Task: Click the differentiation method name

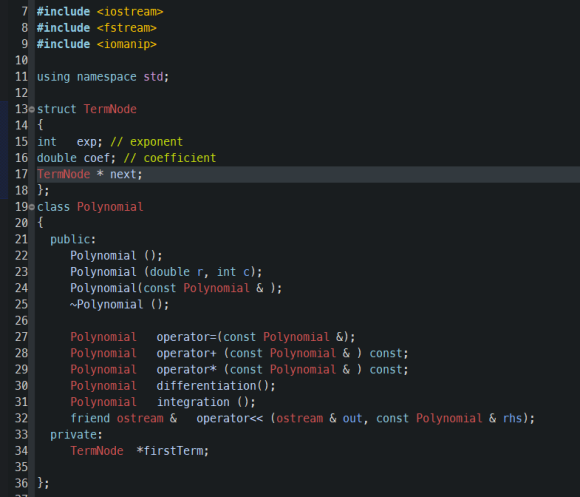Action: point(206,386)
